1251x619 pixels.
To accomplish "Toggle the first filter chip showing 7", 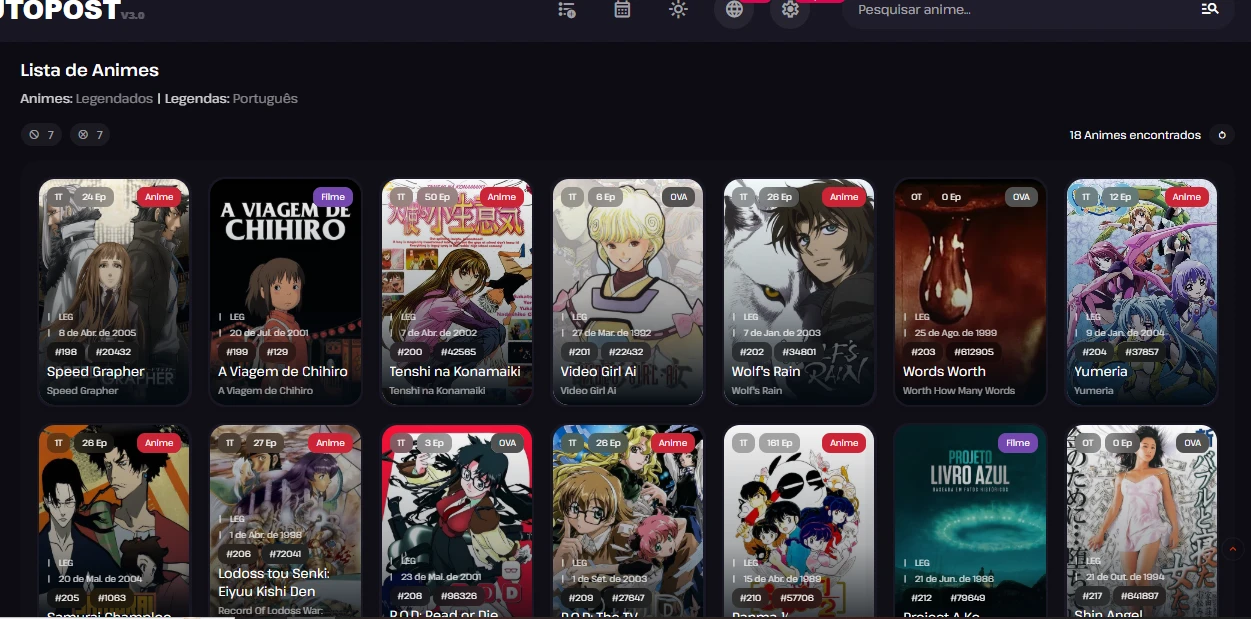I will [41, 135].
